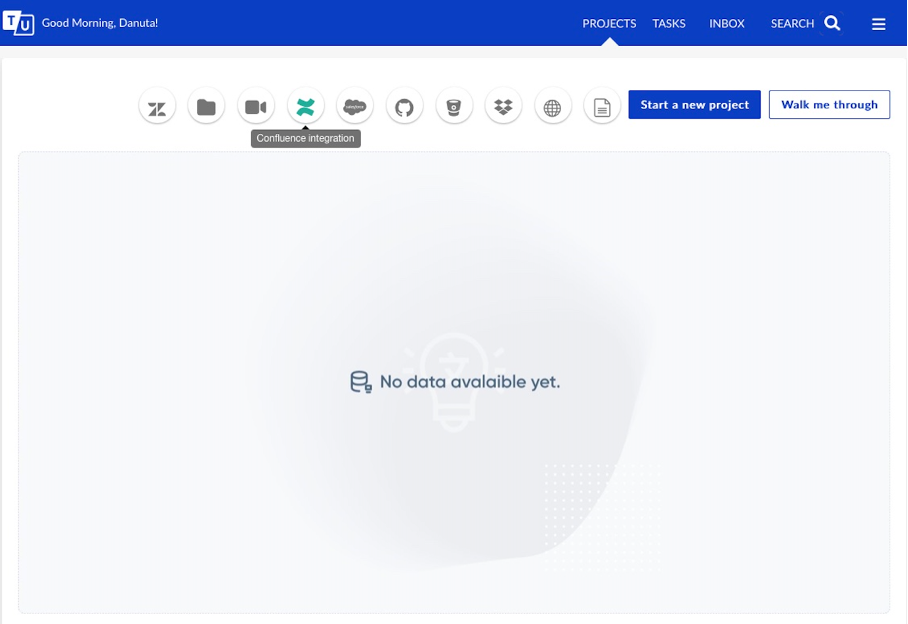Select the document file integration icon
The width and height of the screenshot is (908, 624).
602,107
